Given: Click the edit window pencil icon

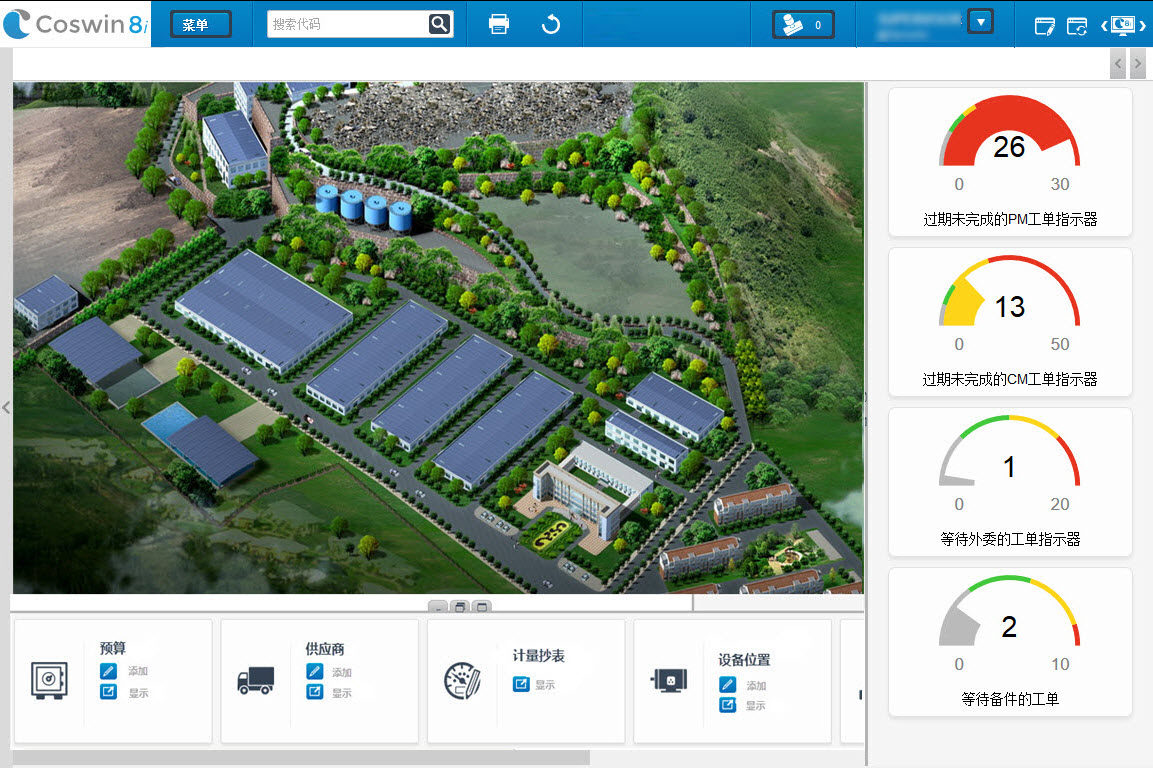Looking at the screenshot, I should [1044, 26].
